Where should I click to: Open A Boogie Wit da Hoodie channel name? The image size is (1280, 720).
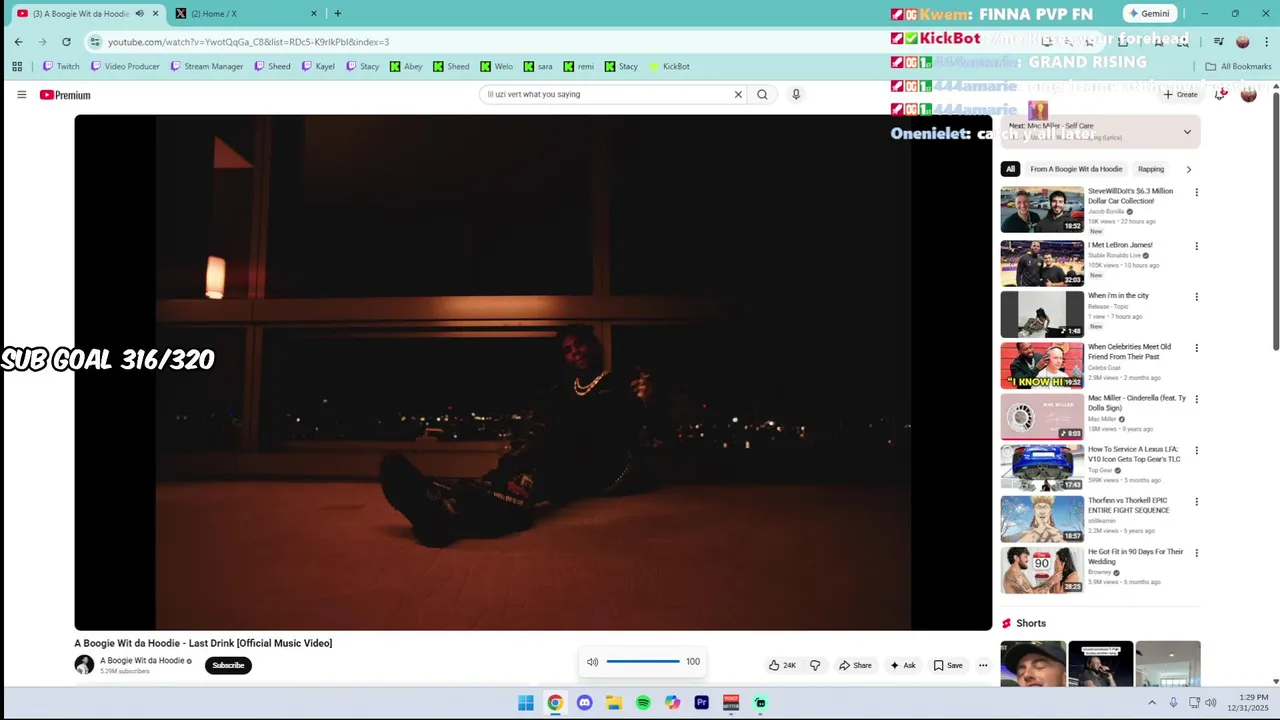tap(142, 660)
